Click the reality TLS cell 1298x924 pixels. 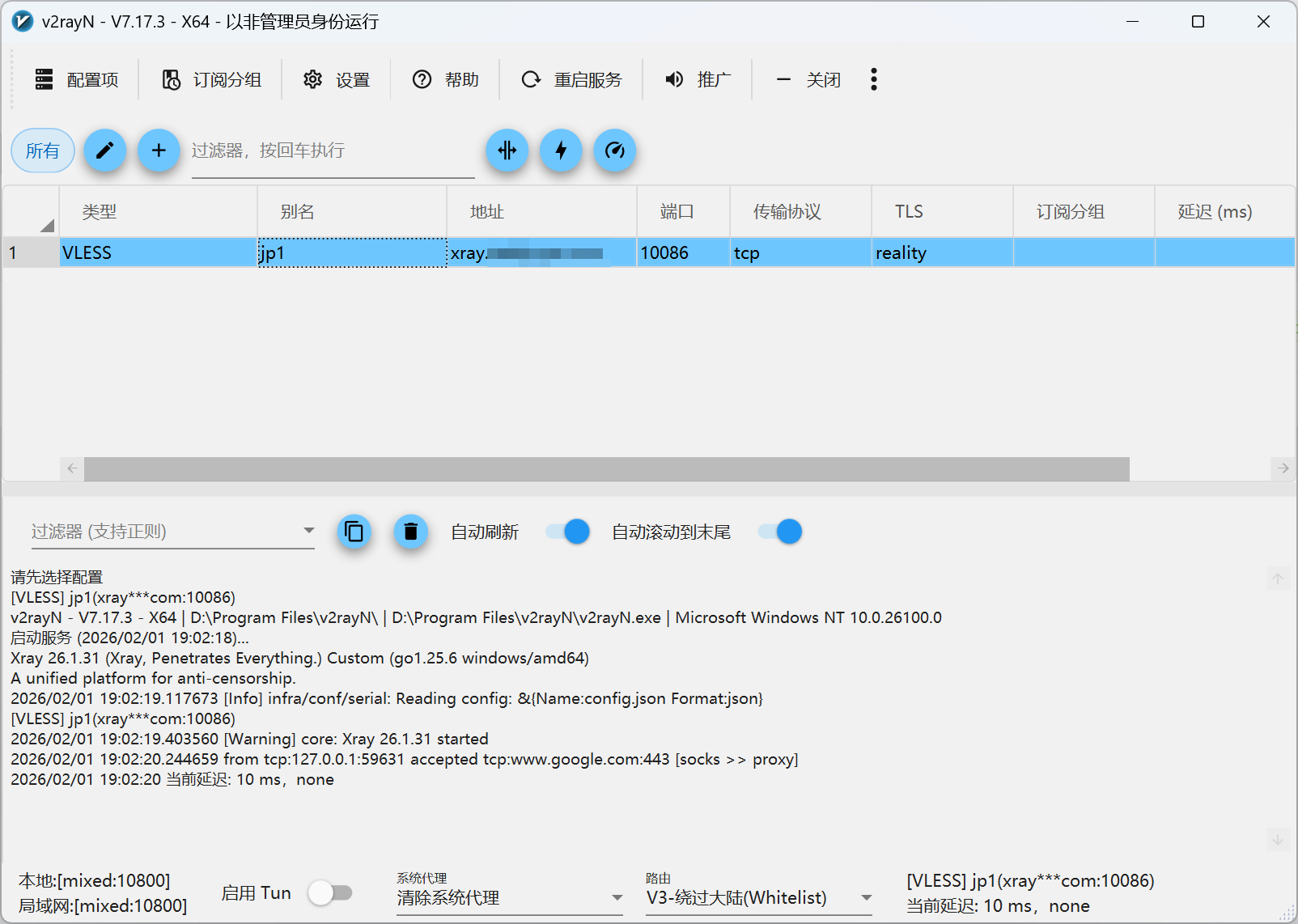(x=943, y=252)
